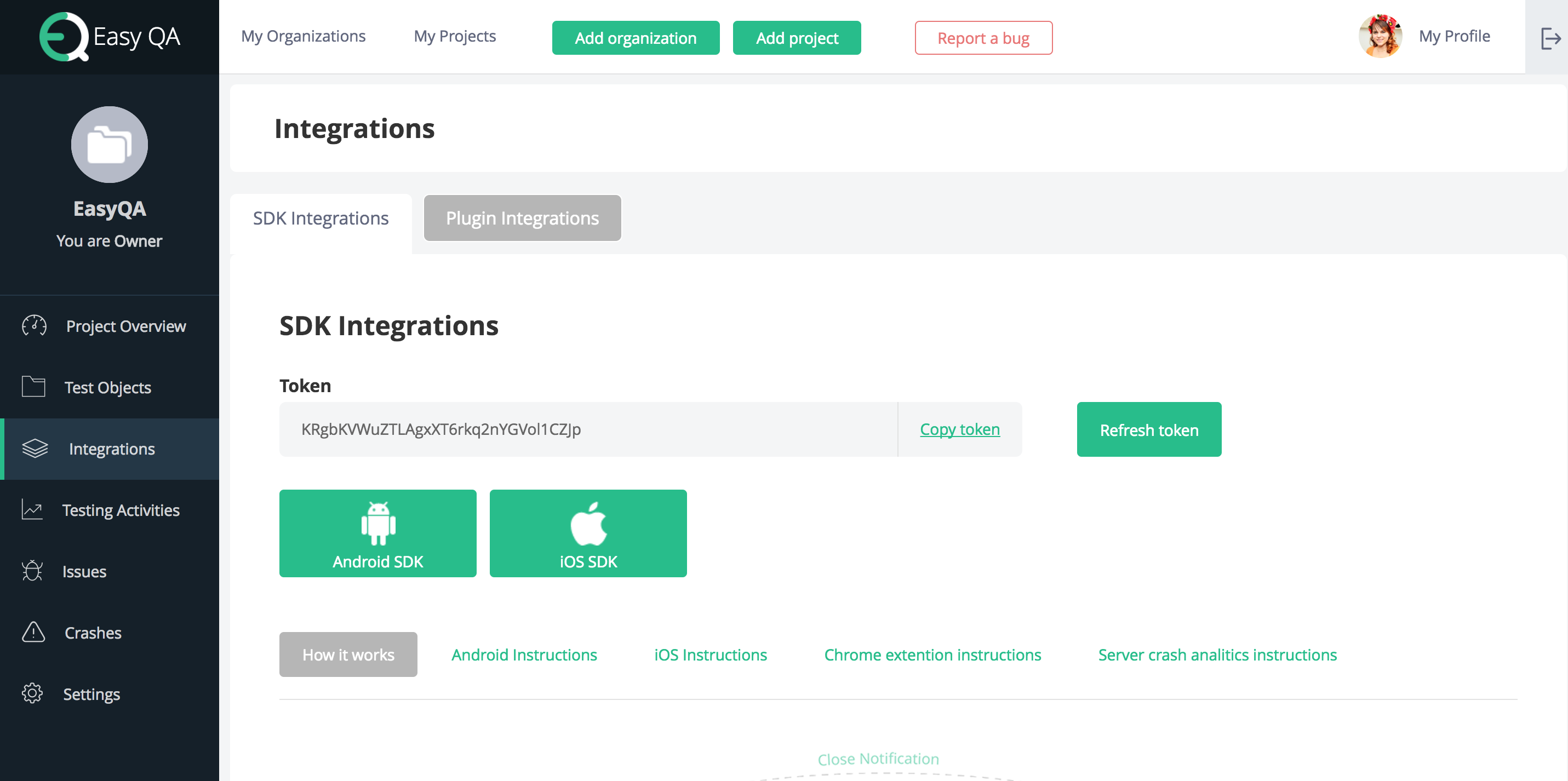Go to My Organizations menu item
1568x781 pixels.
coord(303,37)
